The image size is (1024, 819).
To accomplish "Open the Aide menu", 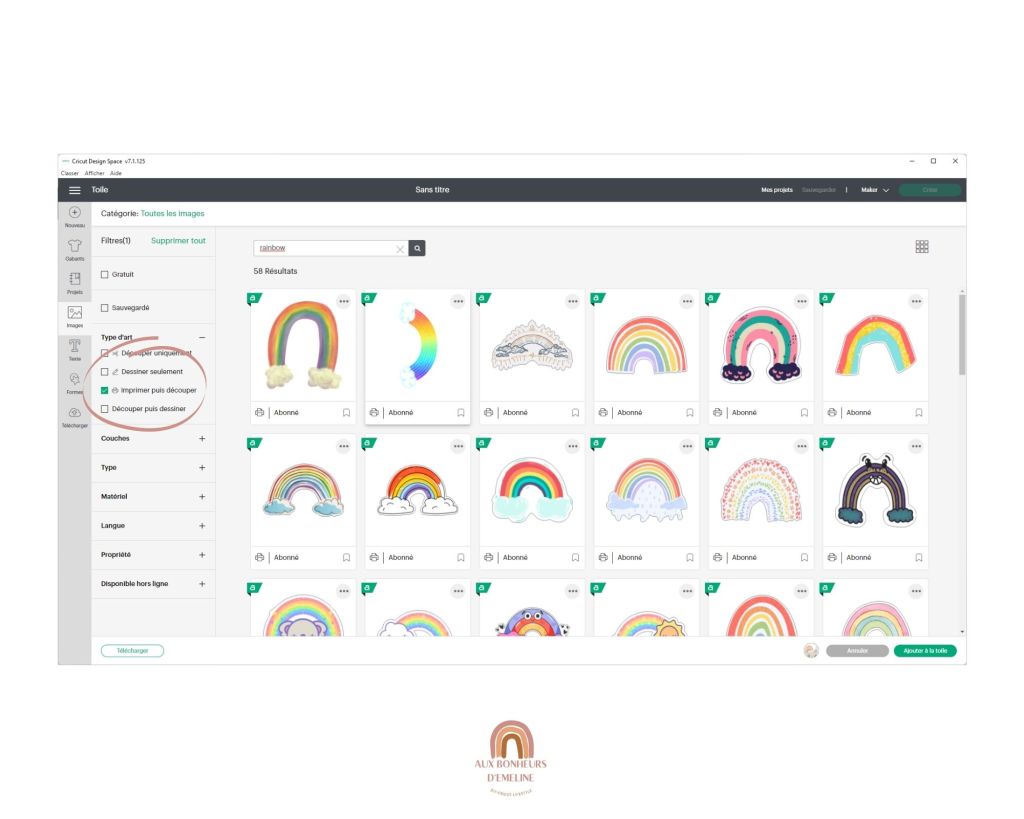I will click(116, 173).
